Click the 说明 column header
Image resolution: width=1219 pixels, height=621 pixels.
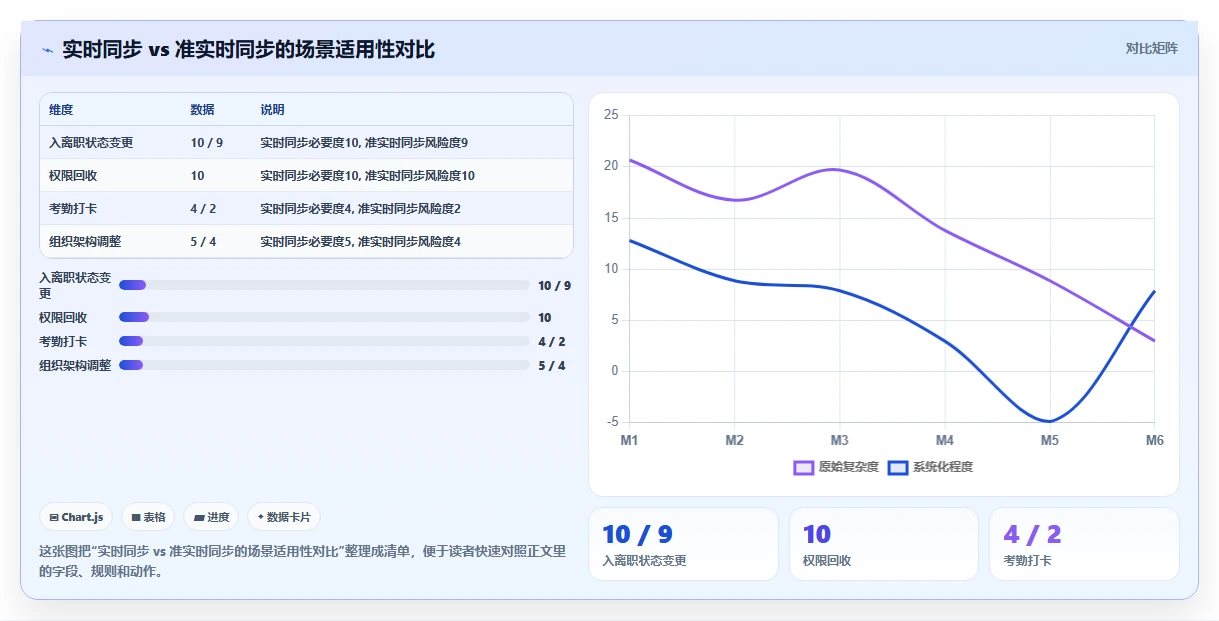(x=273, y=110)
